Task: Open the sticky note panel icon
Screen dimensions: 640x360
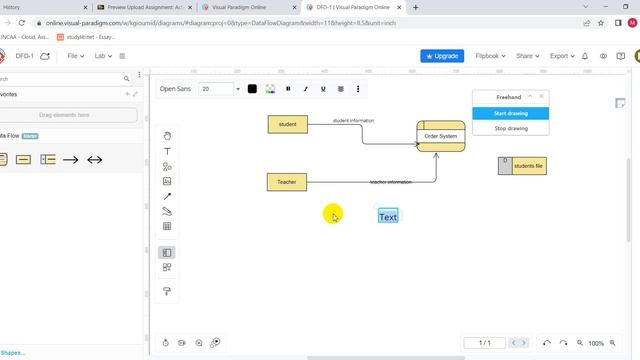Action: coord(620,103)
